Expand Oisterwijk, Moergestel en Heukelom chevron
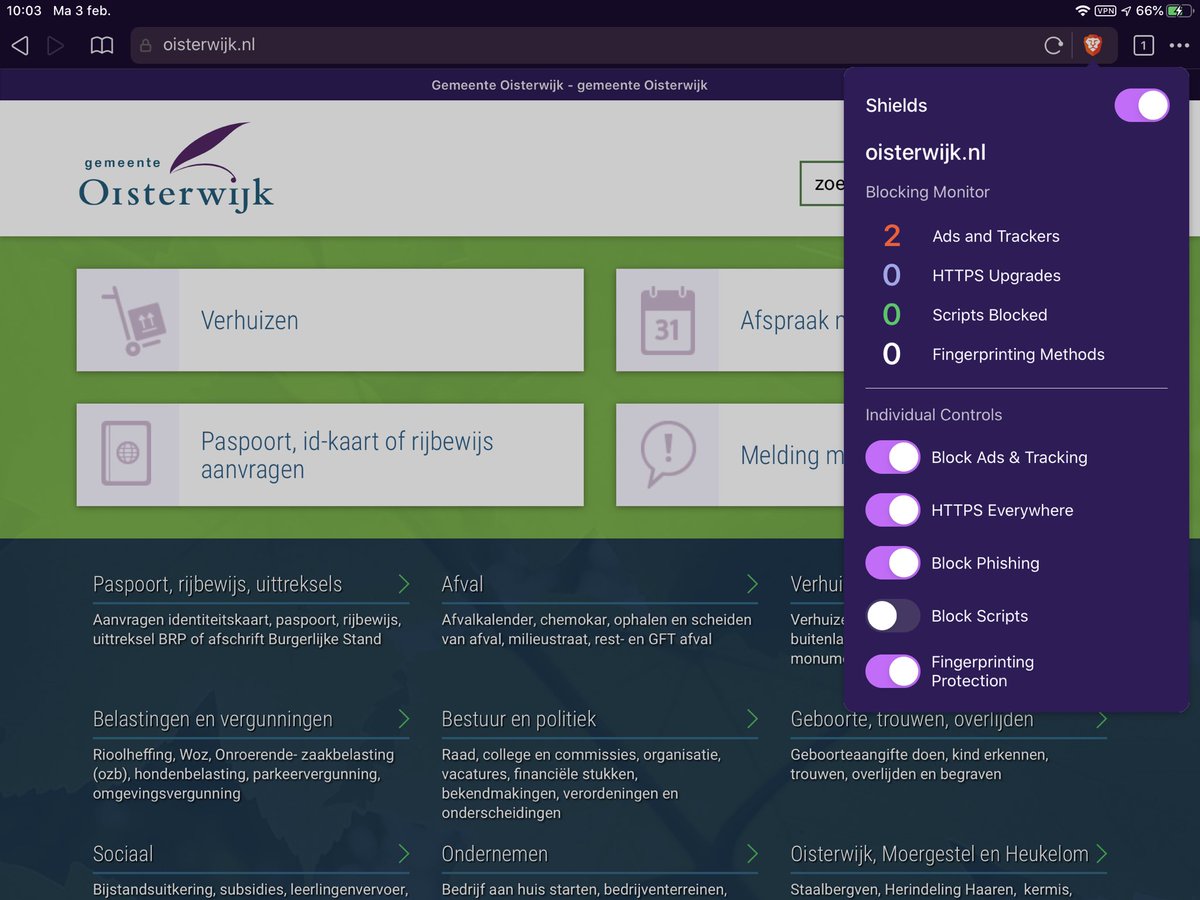1200x900 pixels. (1101, 854)
